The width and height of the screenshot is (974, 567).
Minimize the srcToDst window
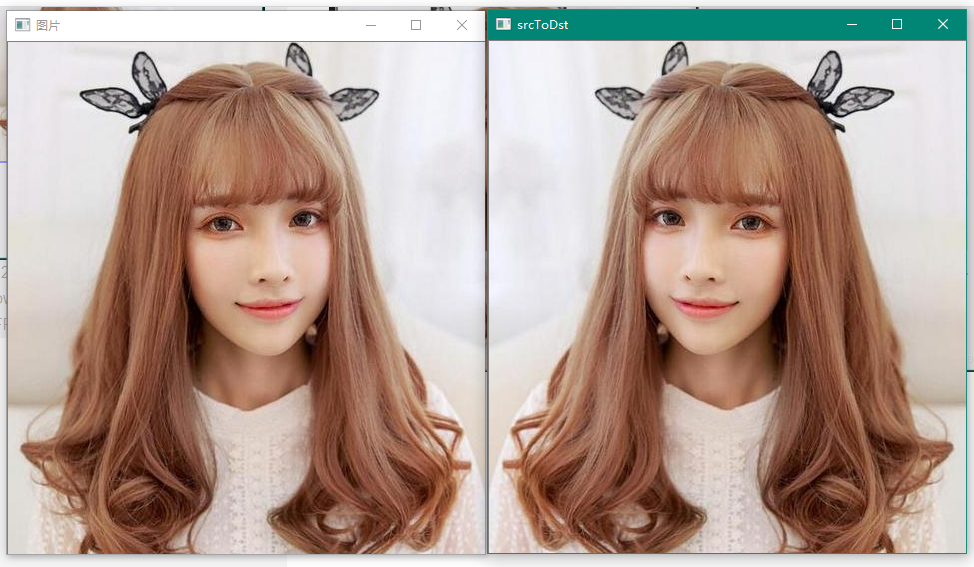852,24
